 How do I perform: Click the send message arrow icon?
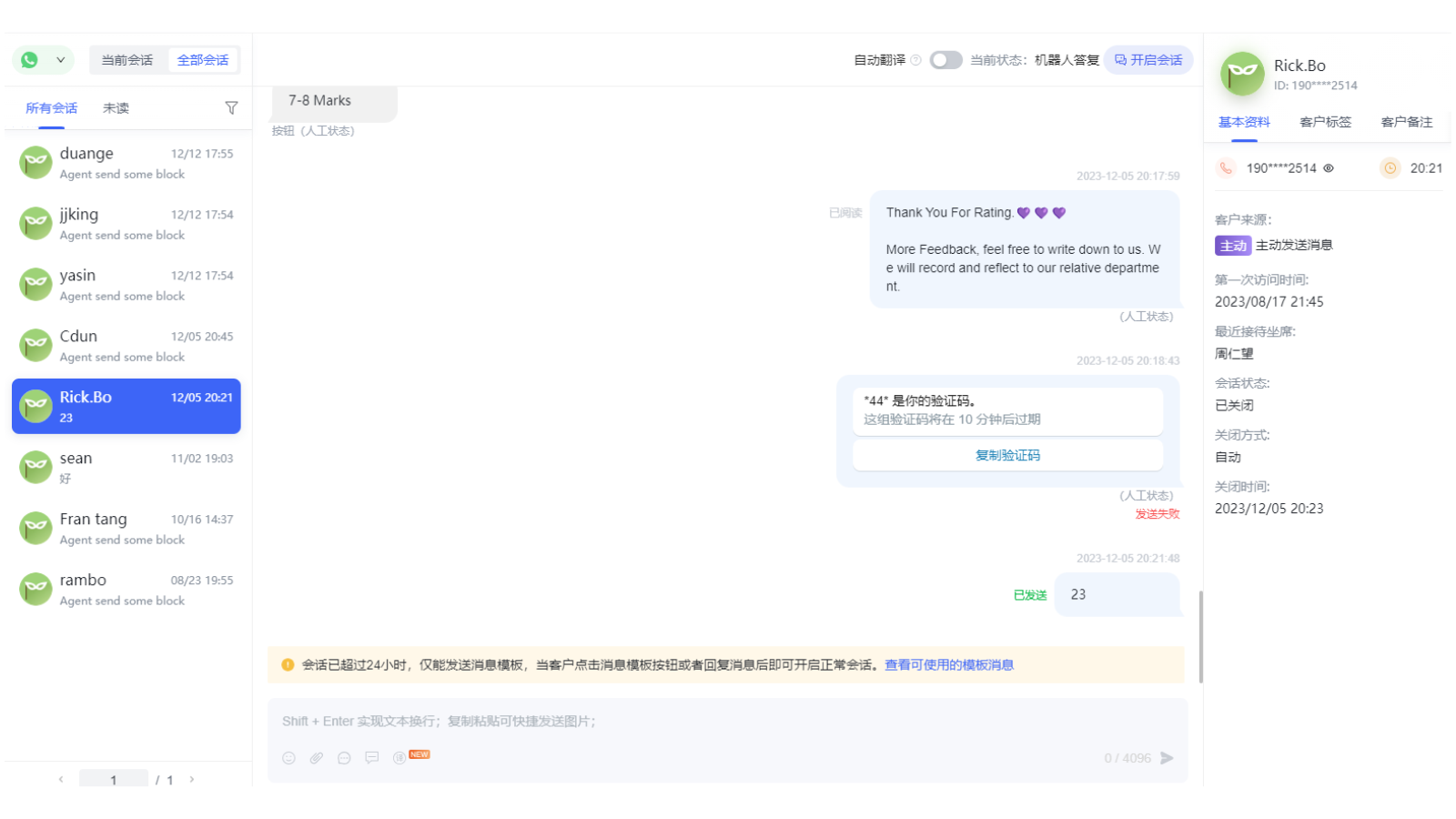[1168, 756]
